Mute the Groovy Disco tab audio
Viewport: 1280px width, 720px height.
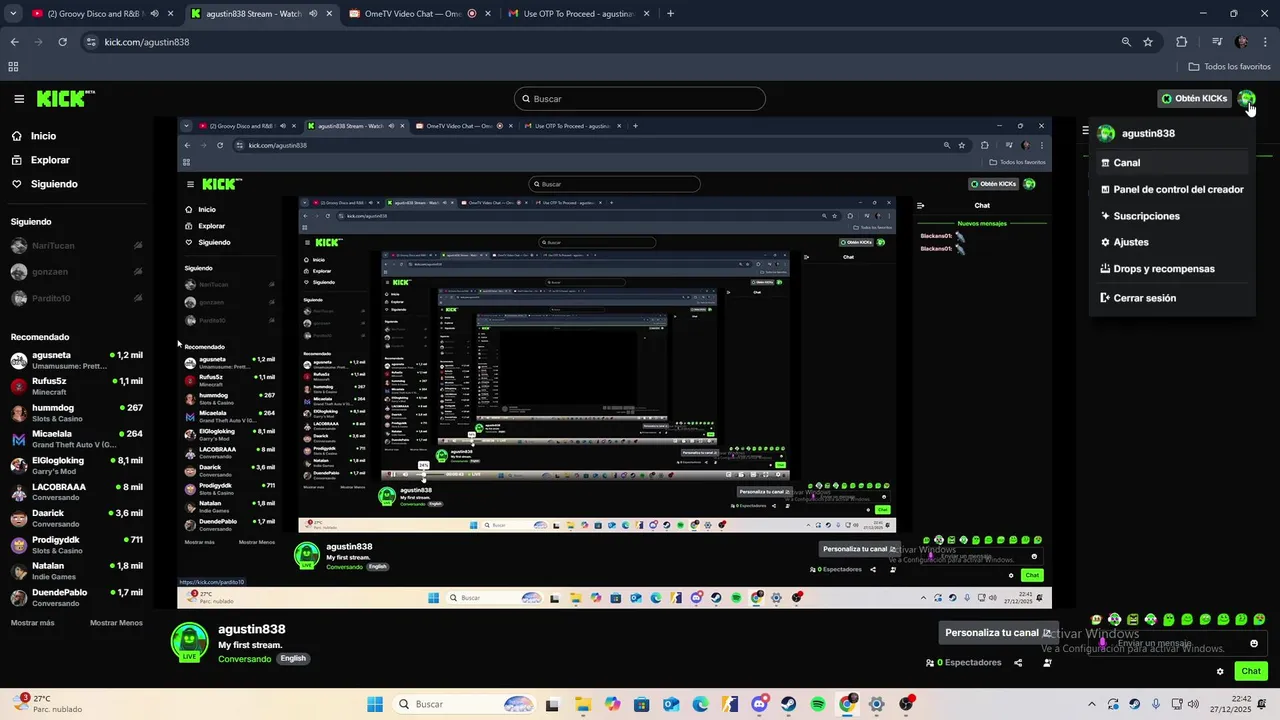coord(154,14)
